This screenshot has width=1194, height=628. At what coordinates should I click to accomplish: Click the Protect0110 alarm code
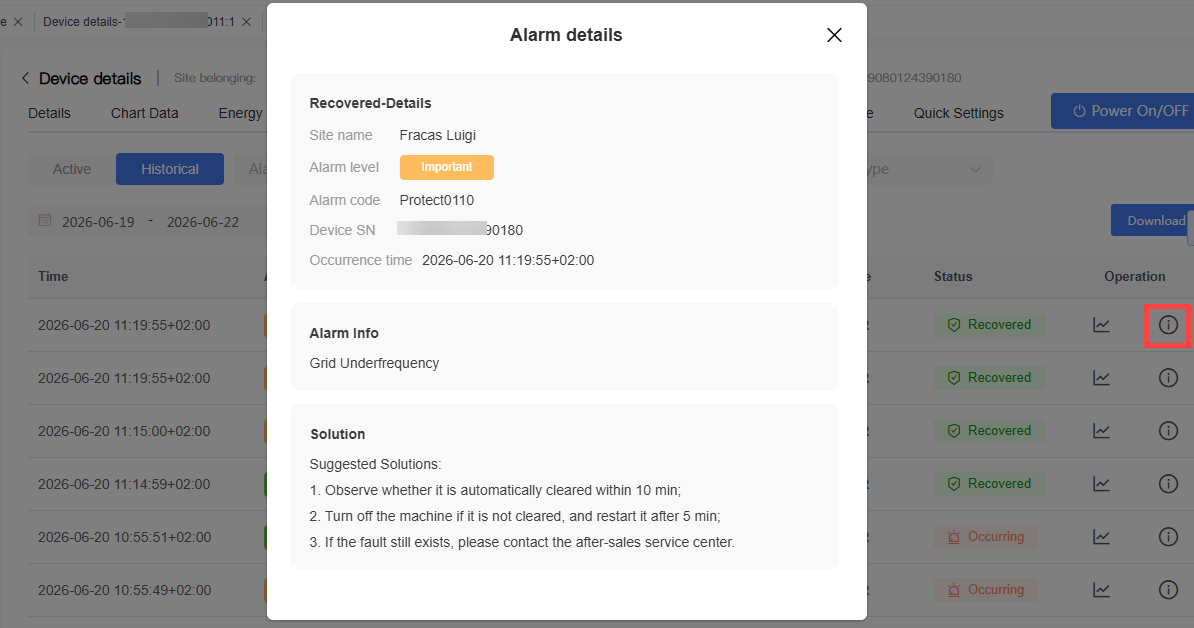click(436, 200)
